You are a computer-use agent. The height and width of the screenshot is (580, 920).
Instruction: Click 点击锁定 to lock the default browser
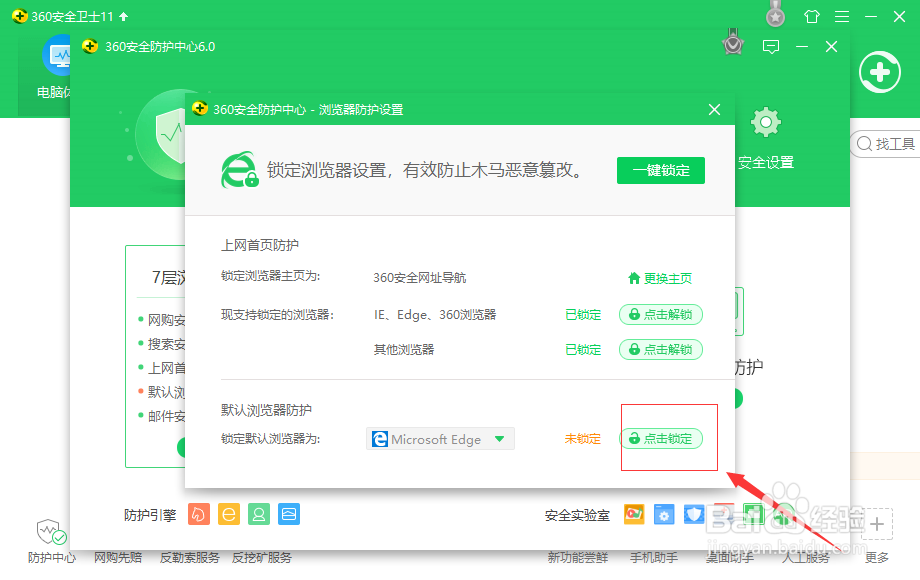point(661,439)
